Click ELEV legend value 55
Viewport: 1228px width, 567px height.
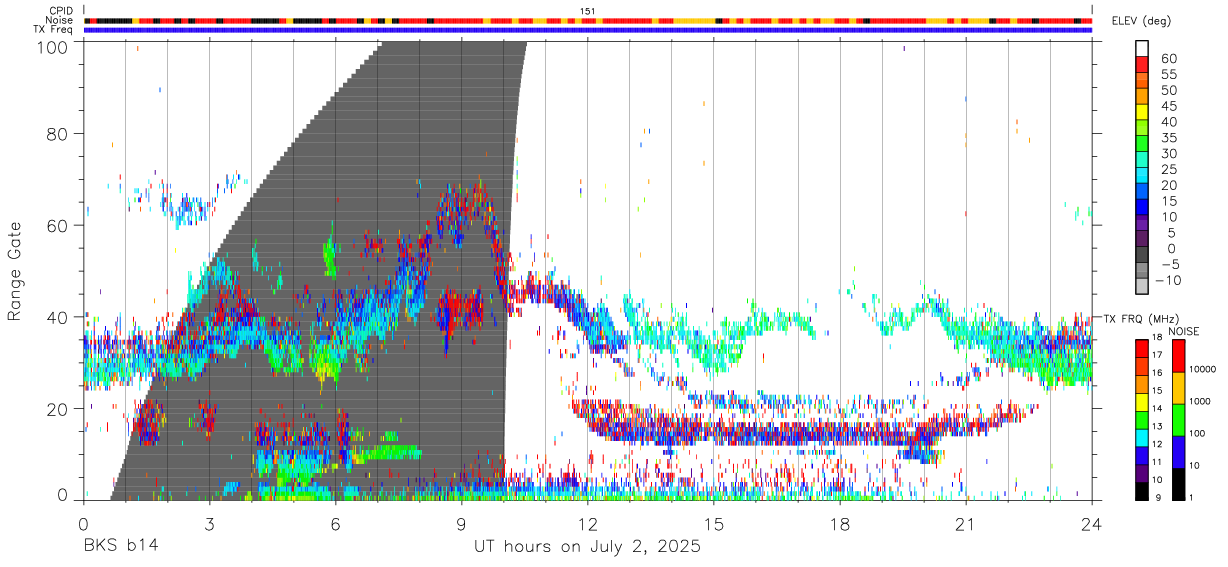click(x=1168, y=74)
